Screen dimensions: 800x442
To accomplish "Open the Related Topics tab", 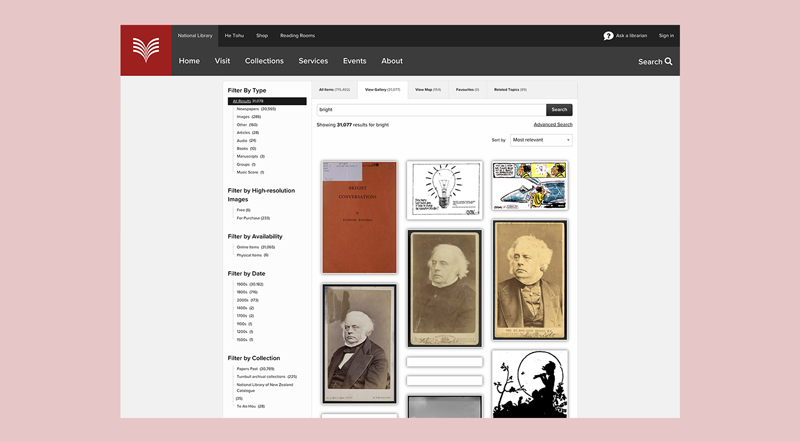I will (x=510, y=90).
